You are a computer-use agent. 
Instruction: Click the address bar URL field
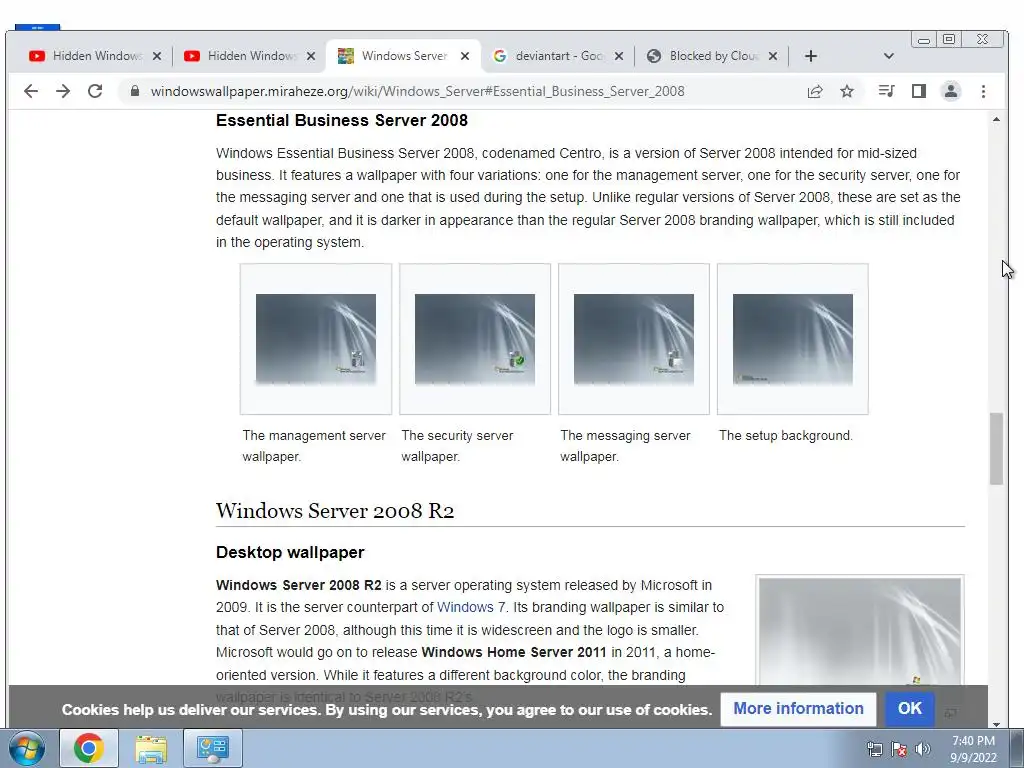(418, 91)
